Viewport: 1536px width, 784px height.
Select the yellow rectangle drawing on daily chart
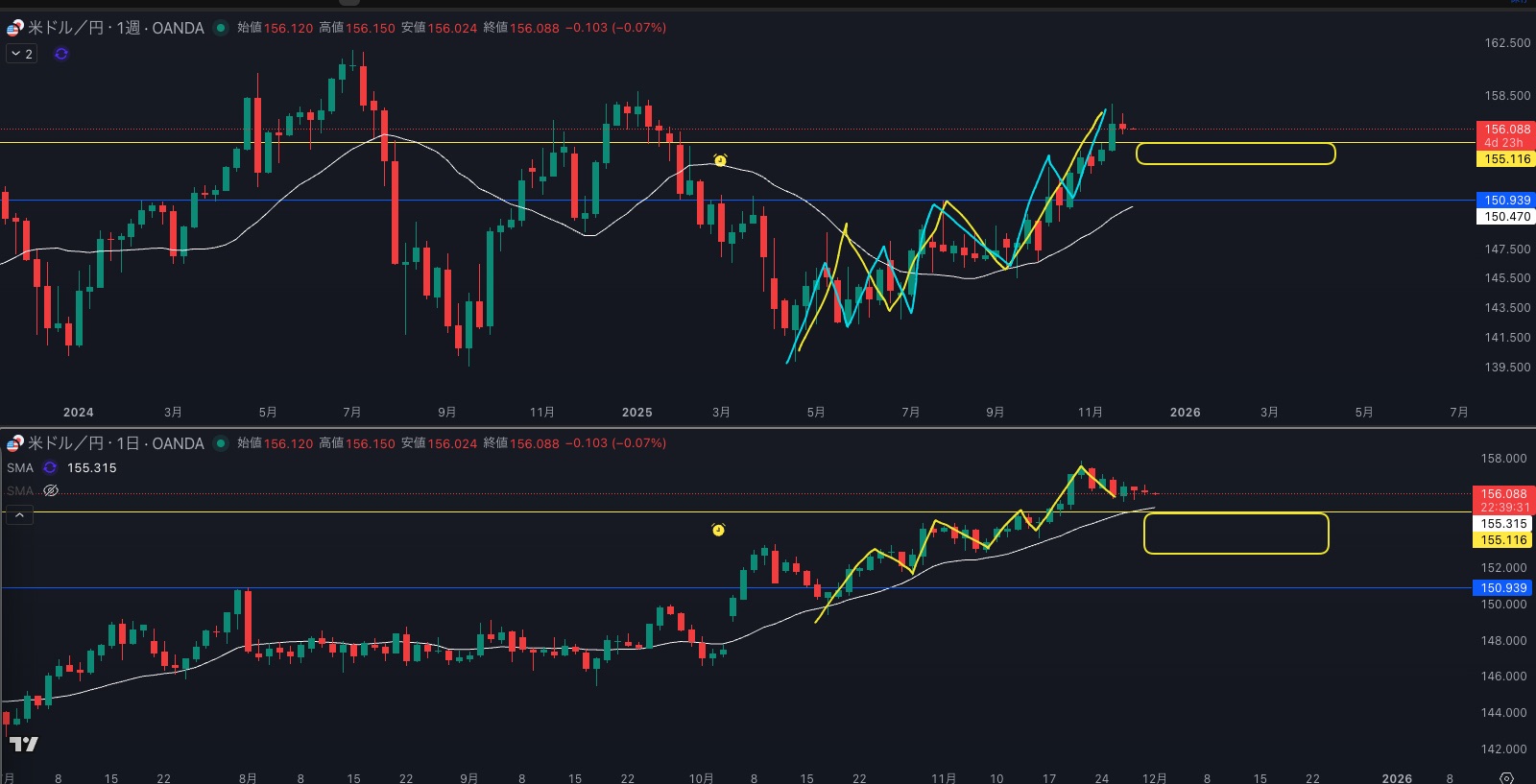pyautogui.click(x=1236, y=514)
